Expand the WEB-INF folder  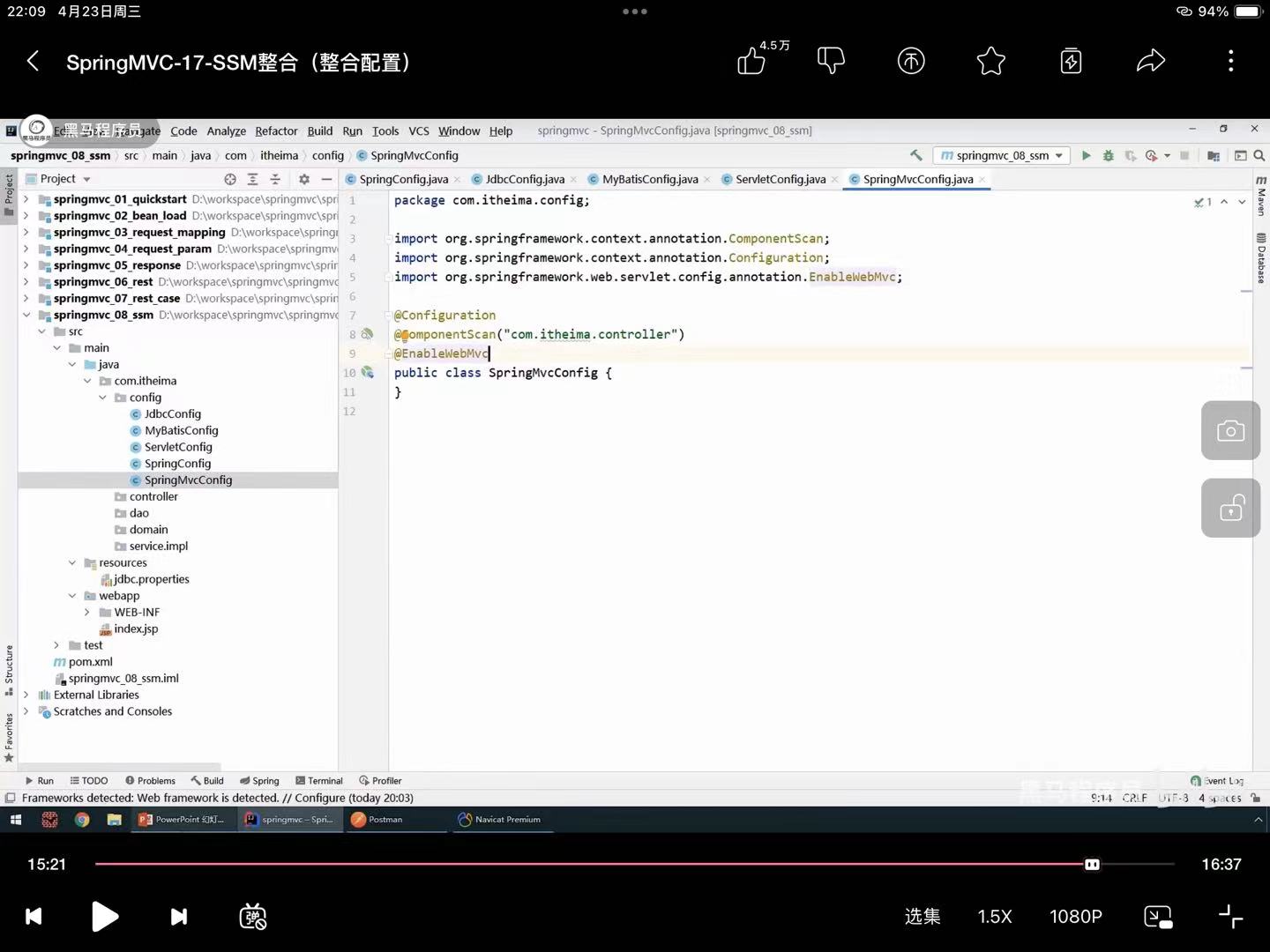coord(87,612)
